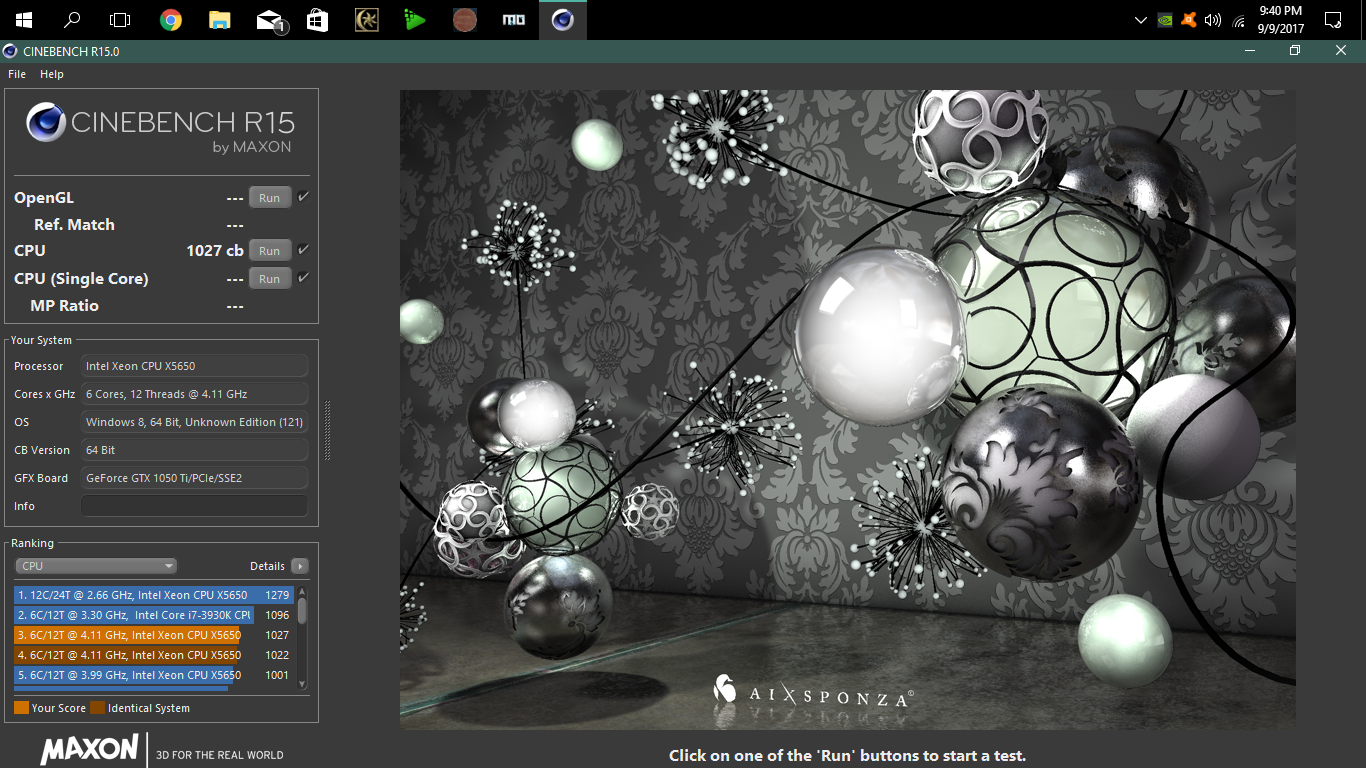Image resolution: width=1366 pixels, height=768 pixels.
Task: Toggle the CPU test checkmark
Action: click(303, 249)
